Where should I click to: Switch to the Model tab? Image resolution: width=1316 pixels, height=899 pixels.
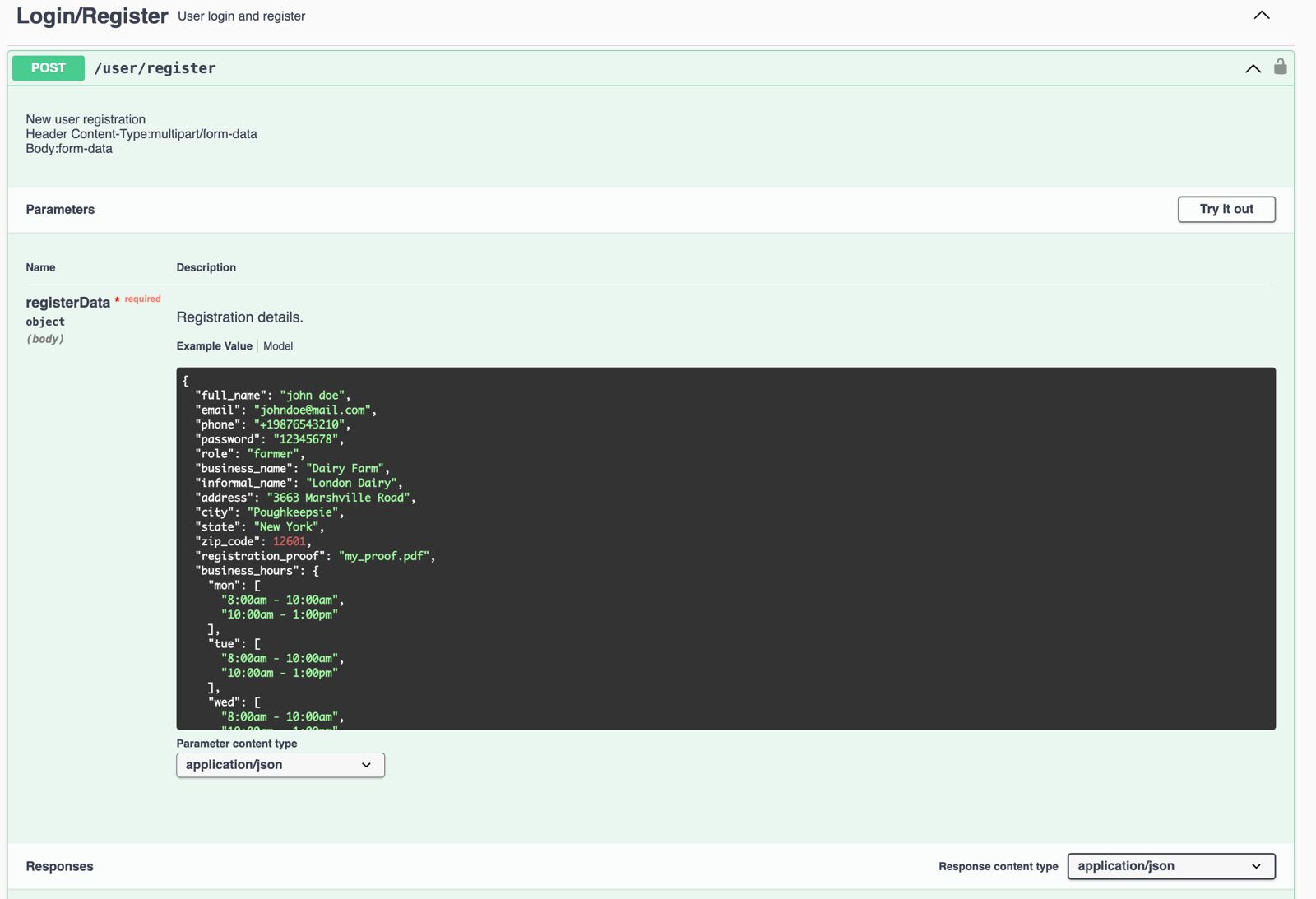pos(278,346)
